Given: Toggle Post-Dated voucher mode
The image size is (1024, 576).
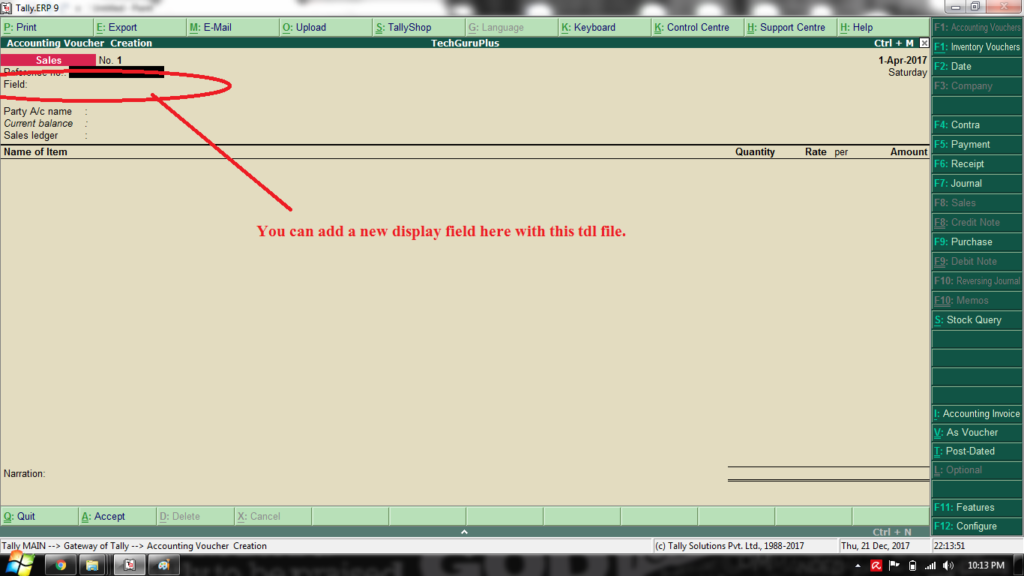Looking at the screenshot, I should (976, 451).
